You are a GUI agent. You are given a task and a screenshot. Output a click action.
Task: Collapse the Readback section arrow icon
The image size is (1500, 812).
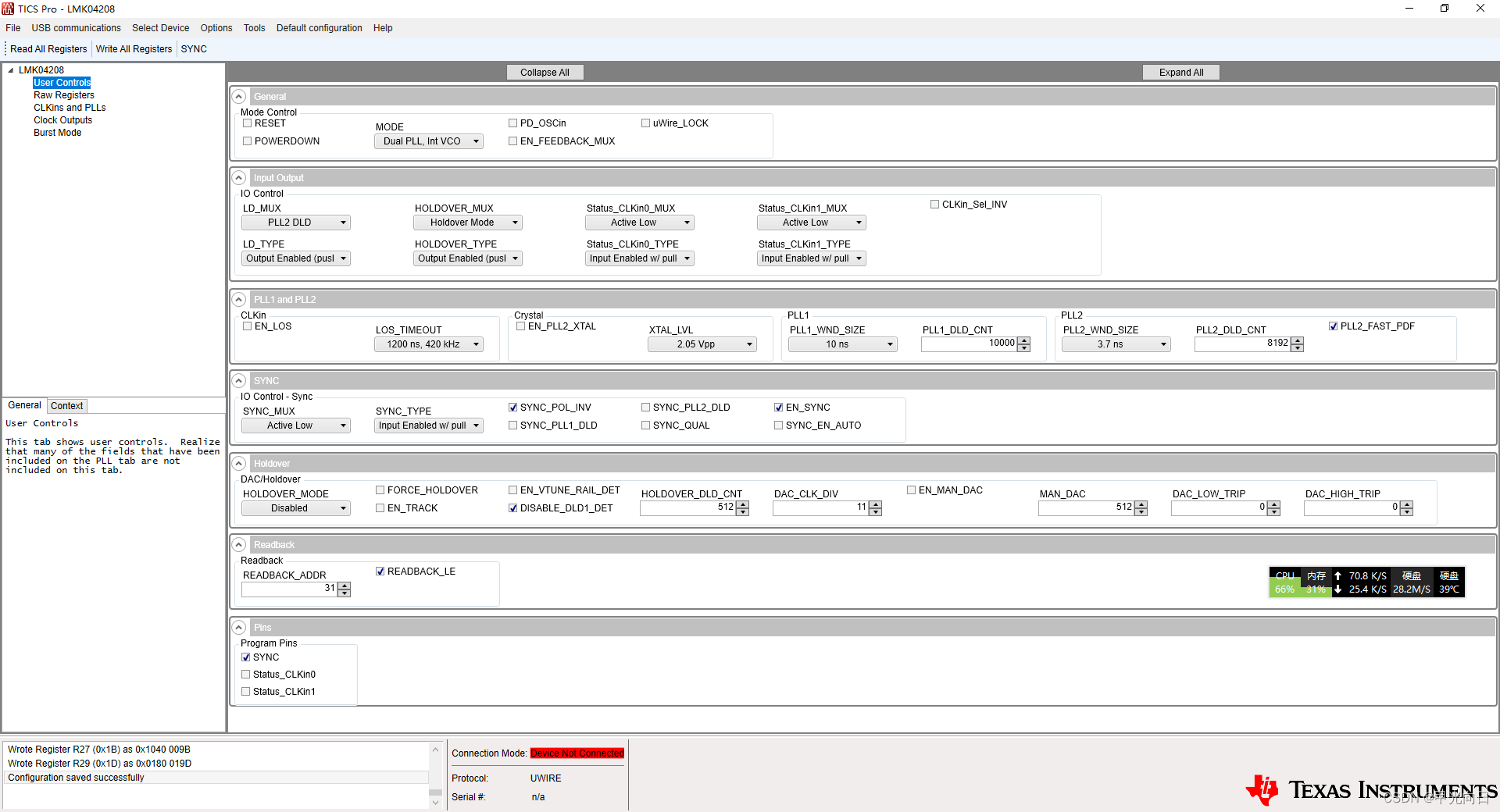[x=239, y=544]
